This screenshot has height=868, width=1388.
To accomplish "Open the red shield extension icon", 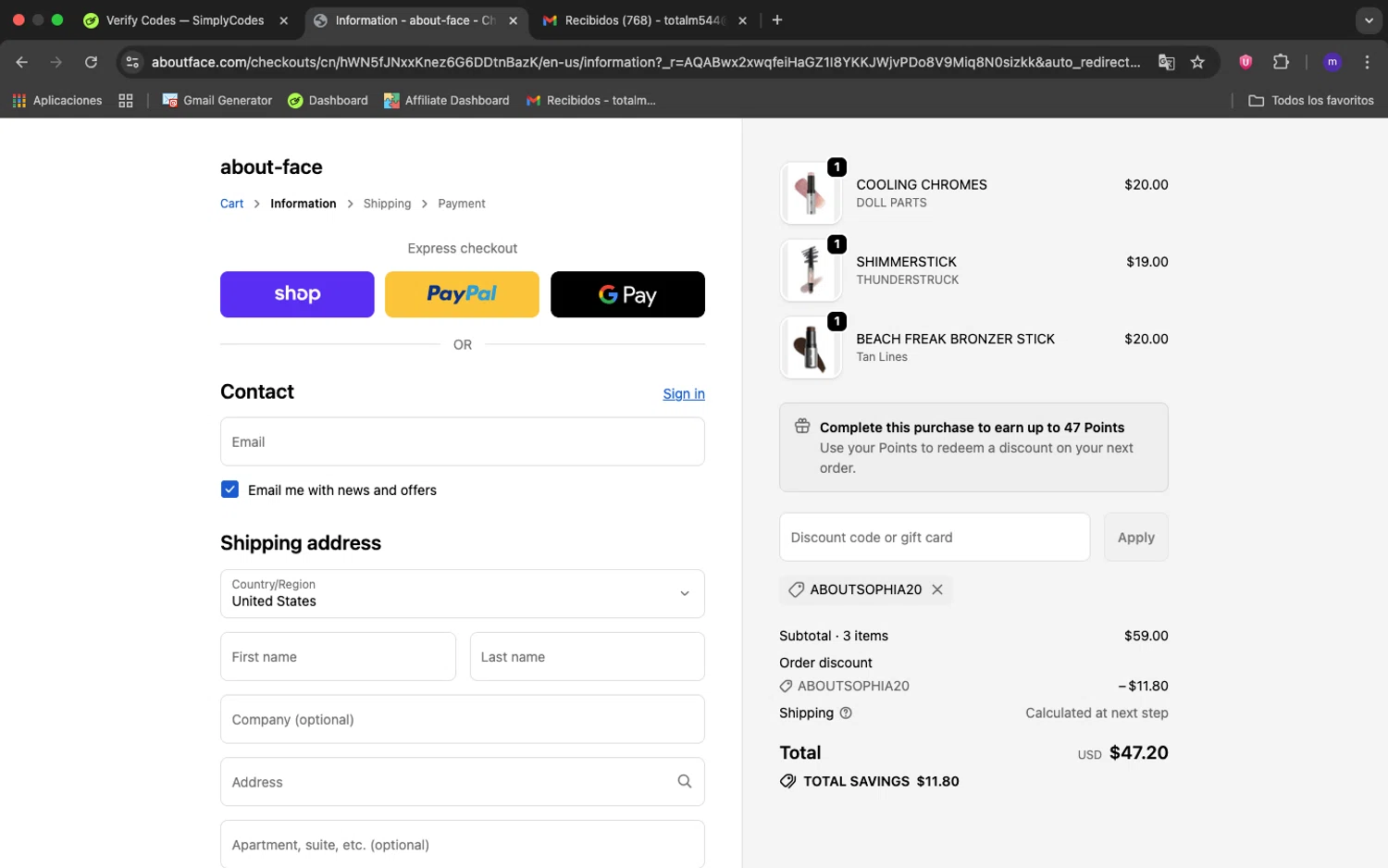I will coord(1245,62).
